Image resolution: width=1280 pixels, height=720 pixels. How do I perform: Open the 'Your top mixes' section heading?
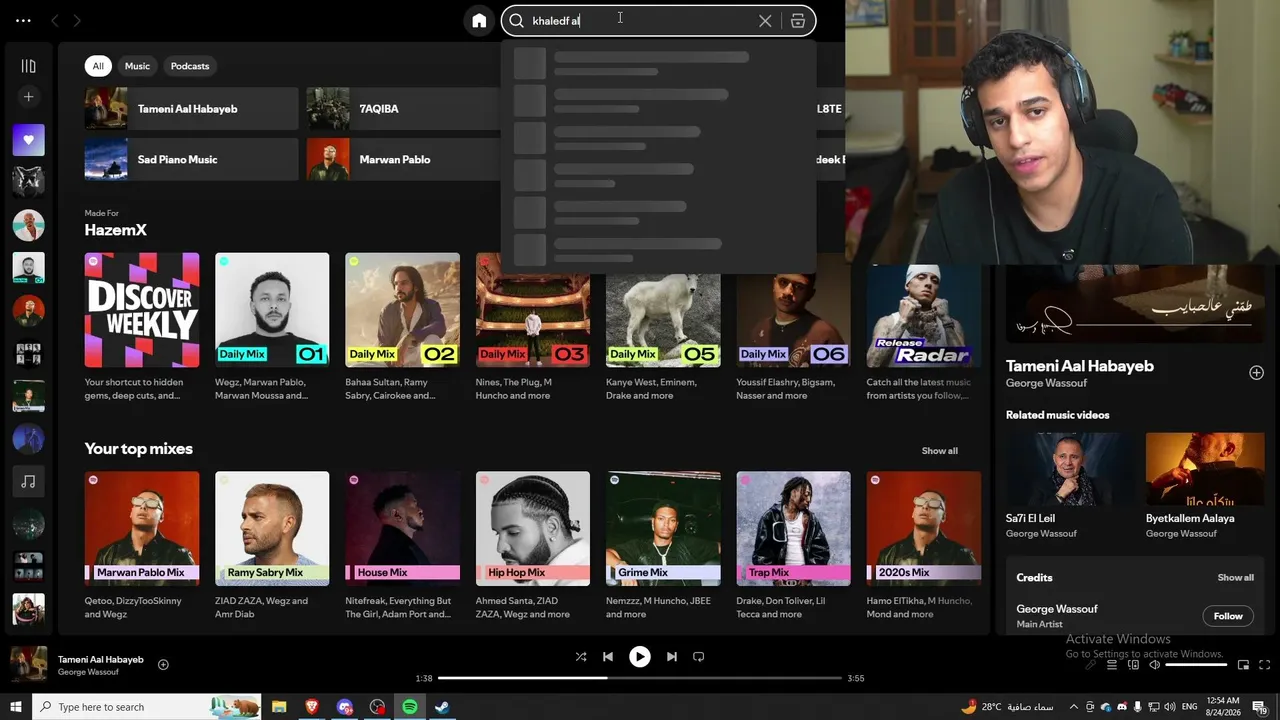coord(139,449)
